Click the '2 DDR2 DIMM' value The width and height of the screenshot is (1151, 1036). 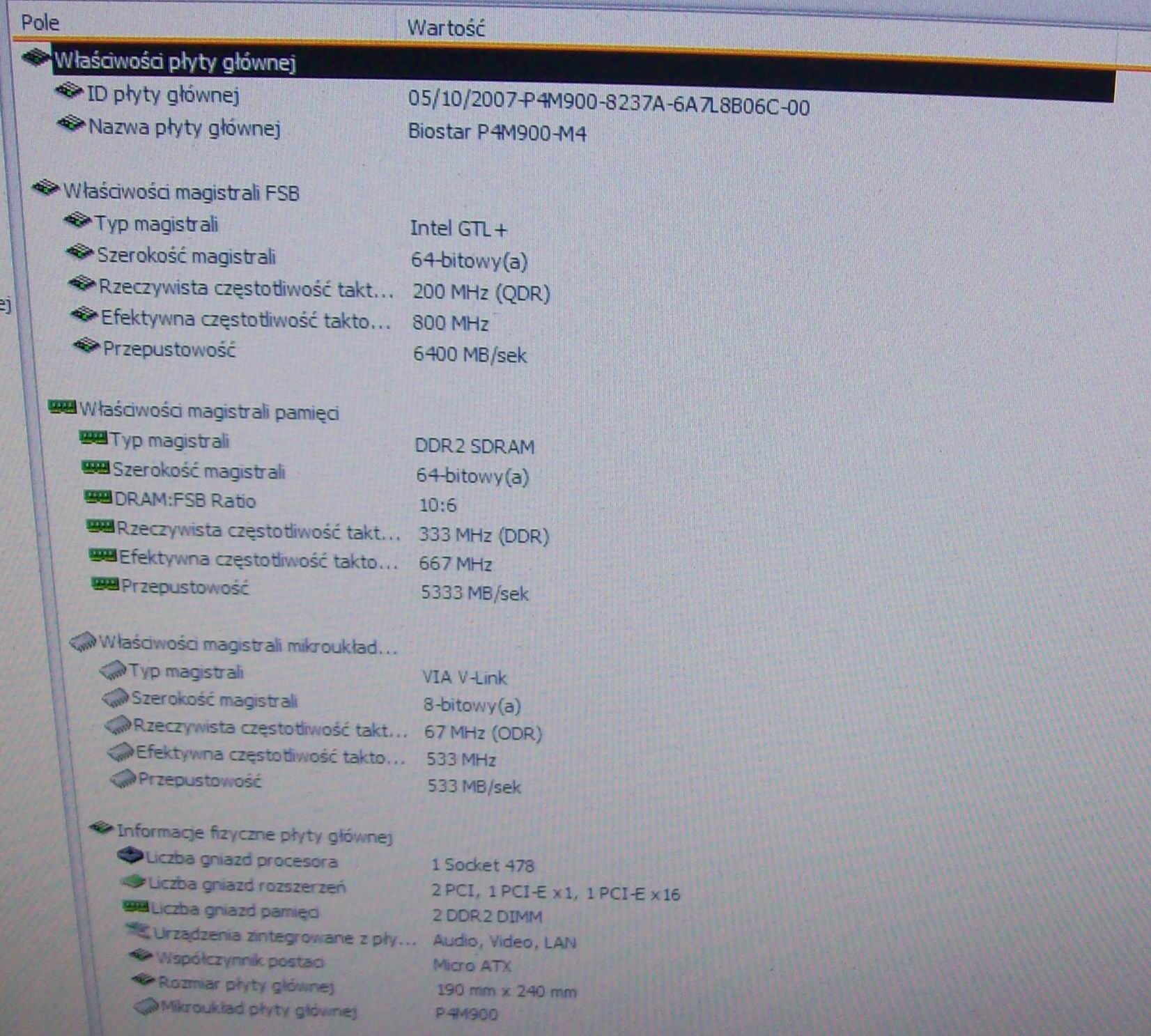coord(488,917)
